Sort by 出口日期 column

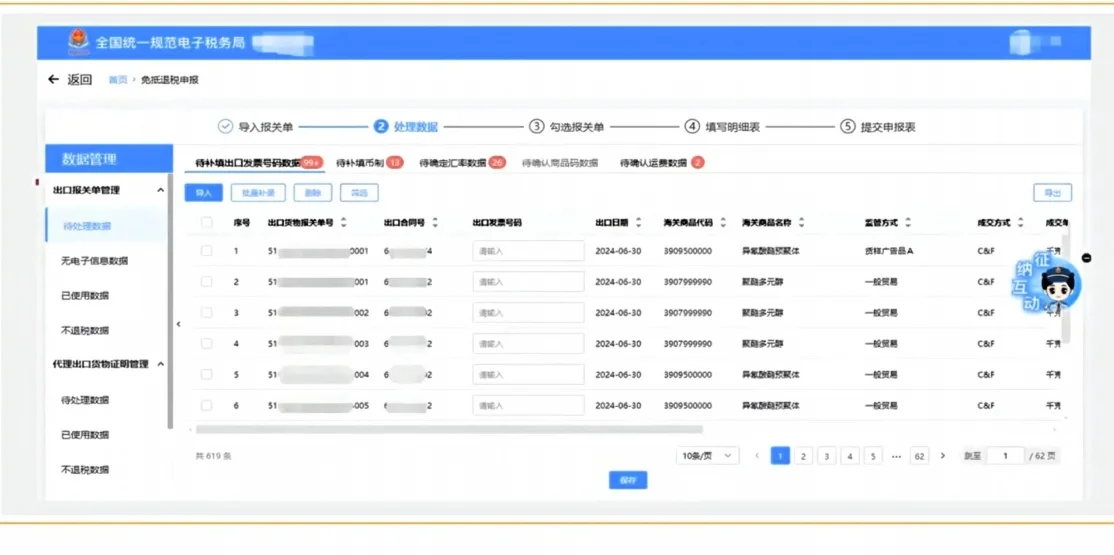tap(638, 222)
